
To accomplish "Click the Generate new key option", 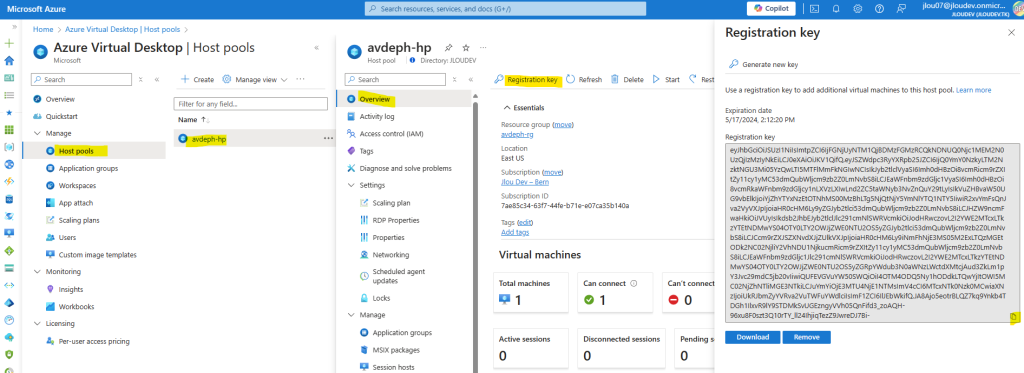I will click(763, 65).
